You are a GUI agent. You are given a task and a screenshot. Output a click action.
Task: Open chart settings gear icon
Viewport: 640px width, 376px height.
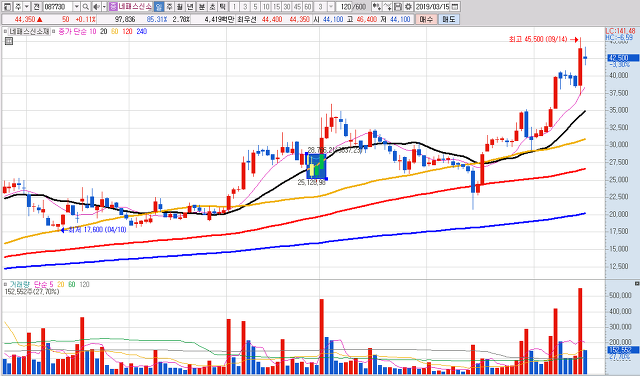408,7
